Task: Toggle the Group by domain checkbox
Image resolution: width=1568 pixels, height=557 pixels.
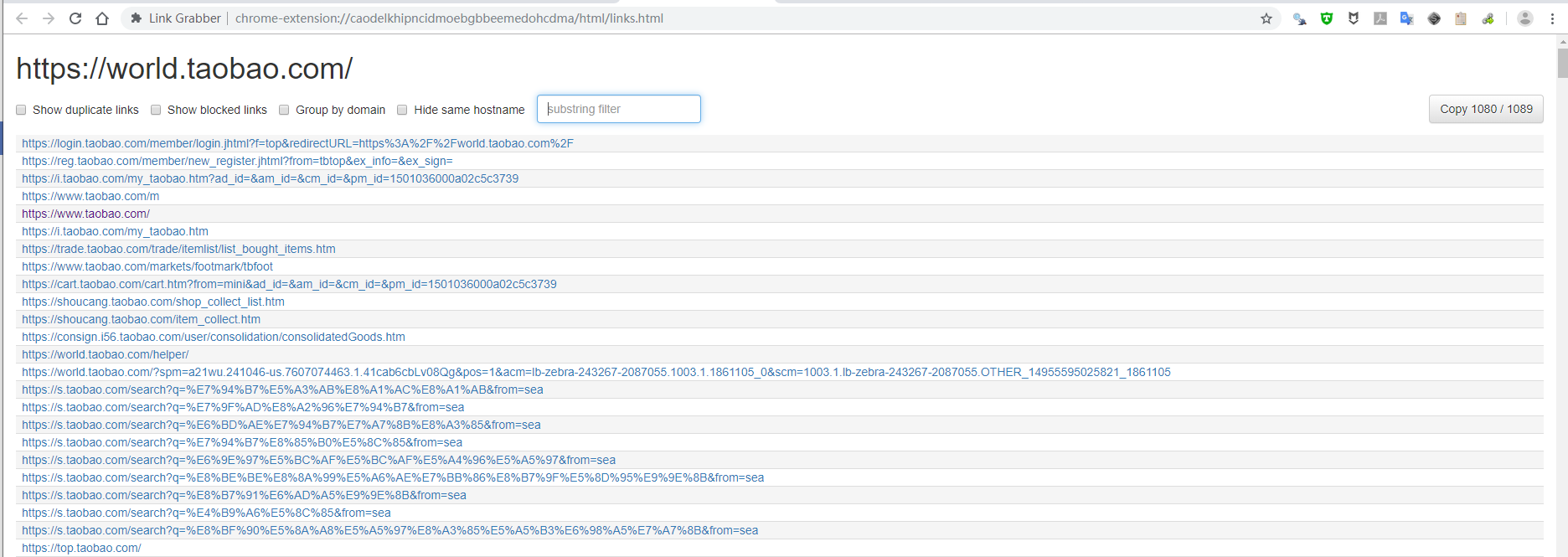Action: tap(284, 110)
